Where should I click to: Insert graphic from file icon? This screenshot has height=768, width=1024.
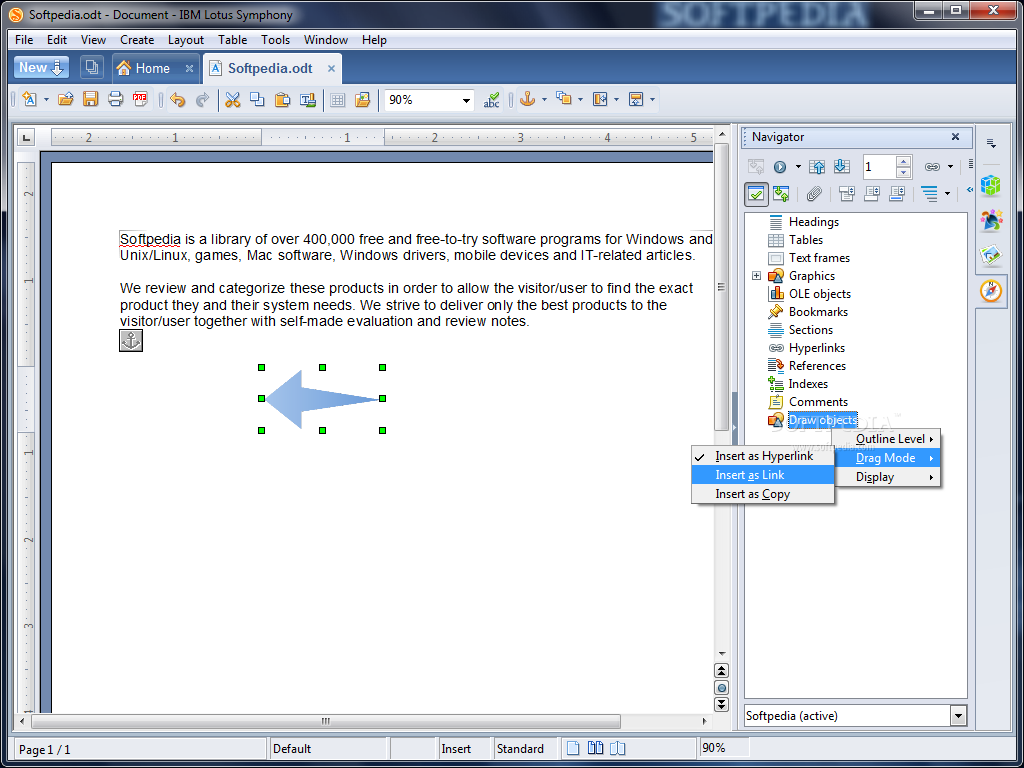362,99
